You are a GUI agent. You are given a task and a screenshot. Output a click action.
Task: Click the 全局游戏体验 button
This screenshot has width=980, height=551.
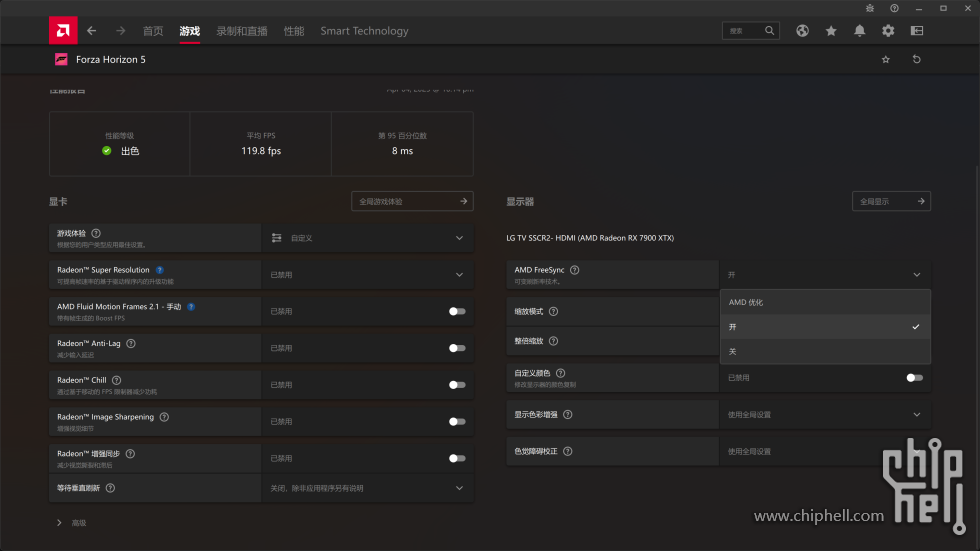(x=412, y=201)
